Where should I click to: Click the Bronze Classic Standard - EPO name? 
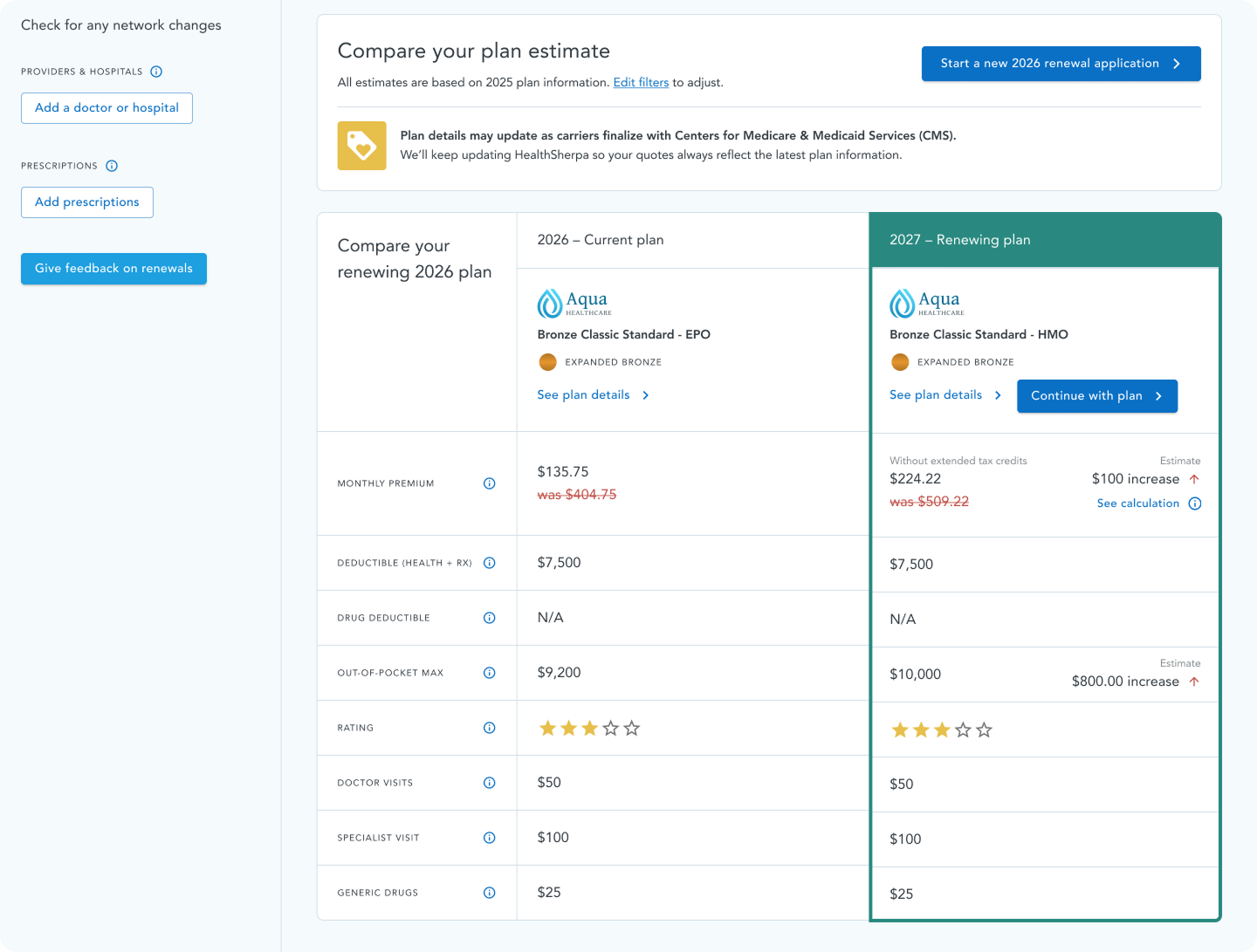(x=624, y=334)
